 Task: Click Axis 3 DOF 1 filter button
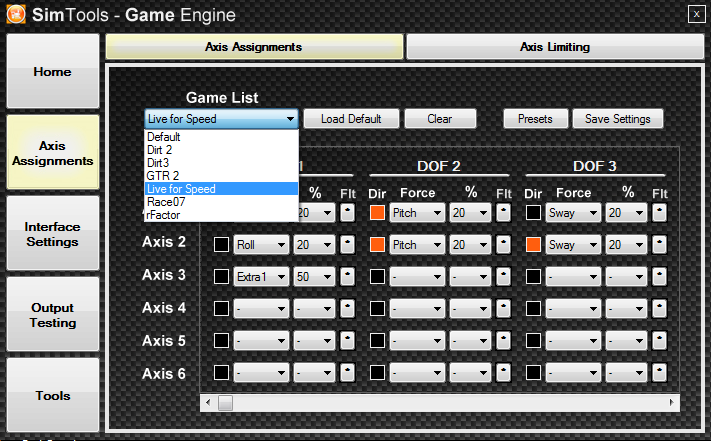point(347,276)
